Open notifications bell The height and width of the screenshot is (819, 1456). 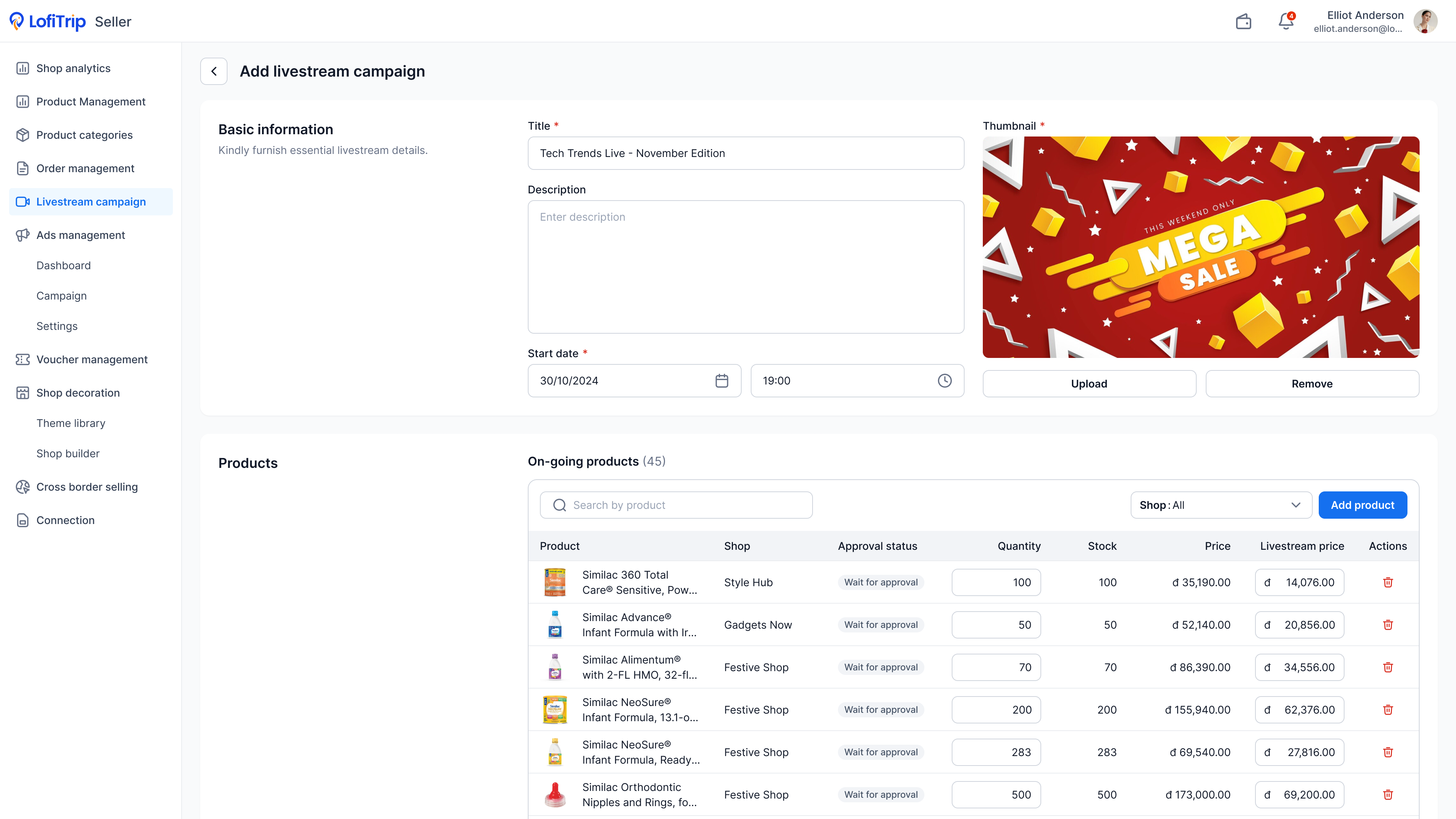point(1286,22)
